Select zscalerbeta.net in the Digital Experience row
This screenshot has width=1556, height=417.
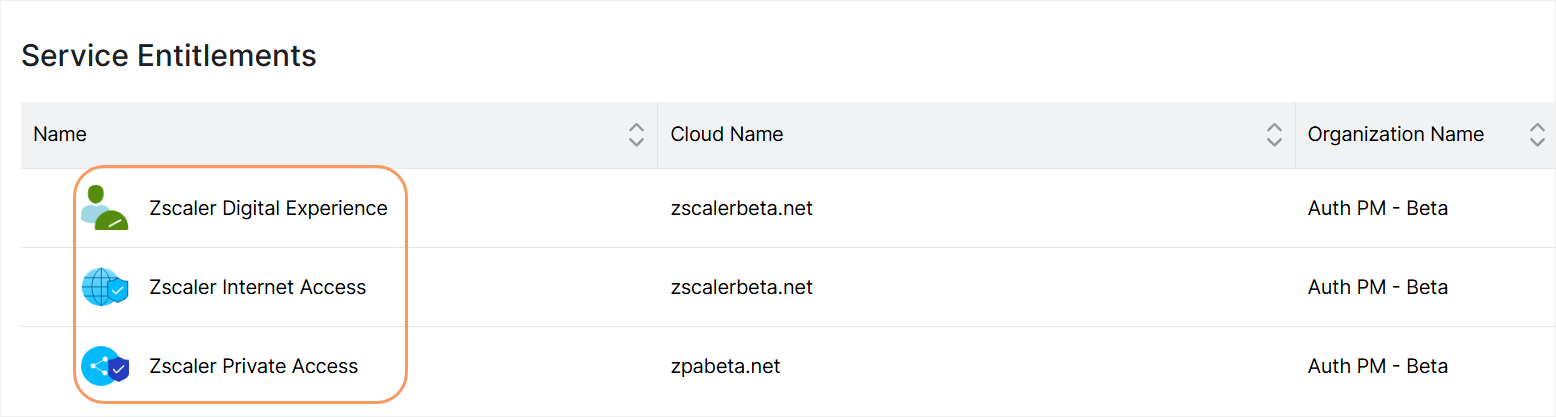click(x=742, y=208)
